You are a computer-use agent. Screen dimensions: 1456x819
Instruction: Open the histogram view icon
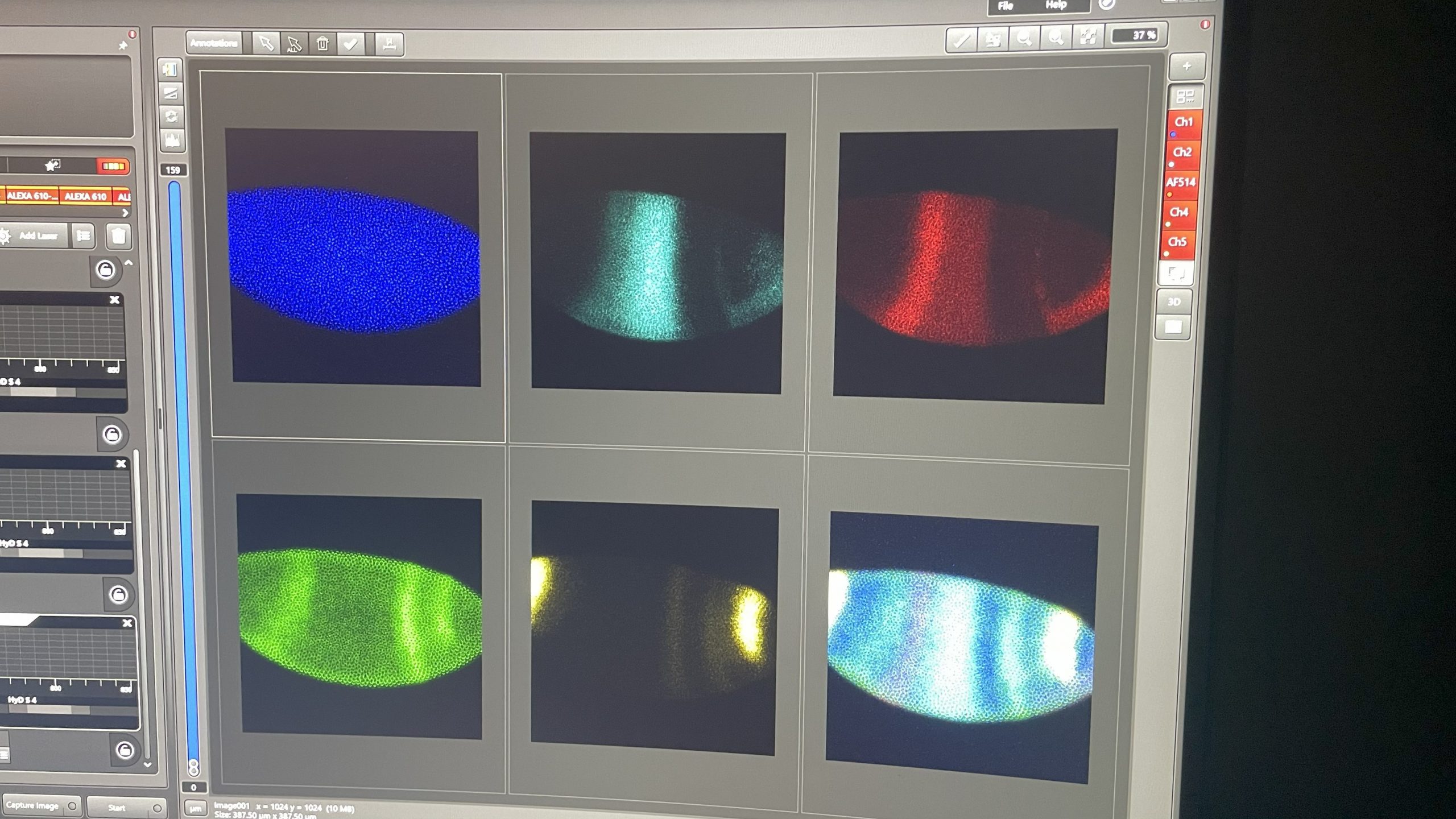(171, 140)
